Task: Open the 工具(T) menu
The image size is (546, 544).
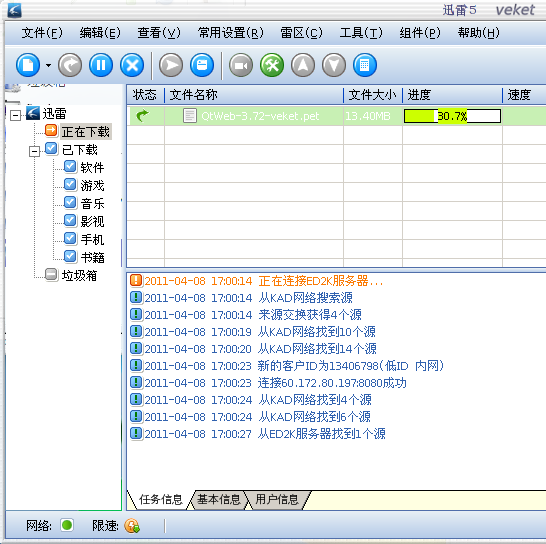Action: [x=361, y=33]
